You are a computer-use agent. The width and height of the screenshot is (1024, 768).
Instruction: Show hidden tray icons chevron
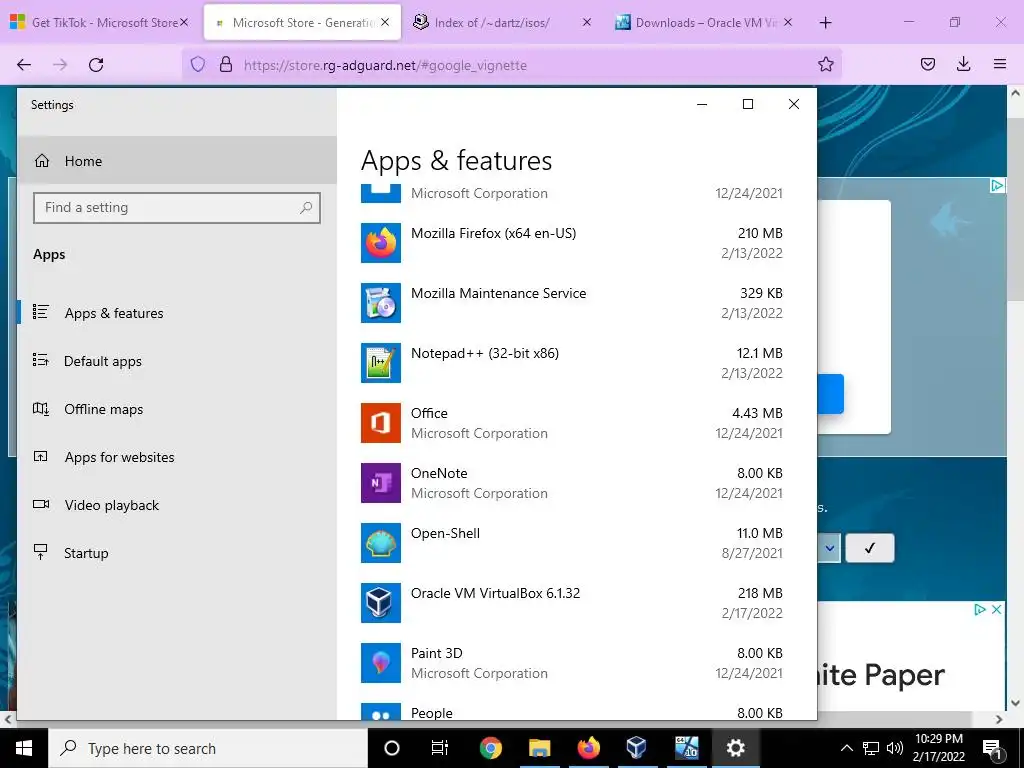[x=846, y=748]
